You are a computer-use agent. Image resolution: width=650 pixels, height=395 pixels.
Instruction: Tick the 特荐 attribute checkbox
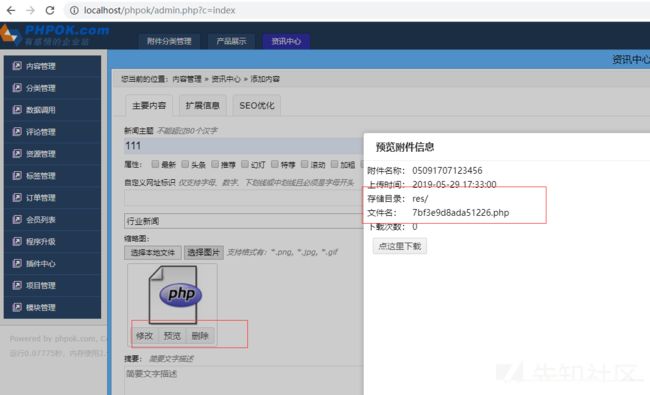275,164
